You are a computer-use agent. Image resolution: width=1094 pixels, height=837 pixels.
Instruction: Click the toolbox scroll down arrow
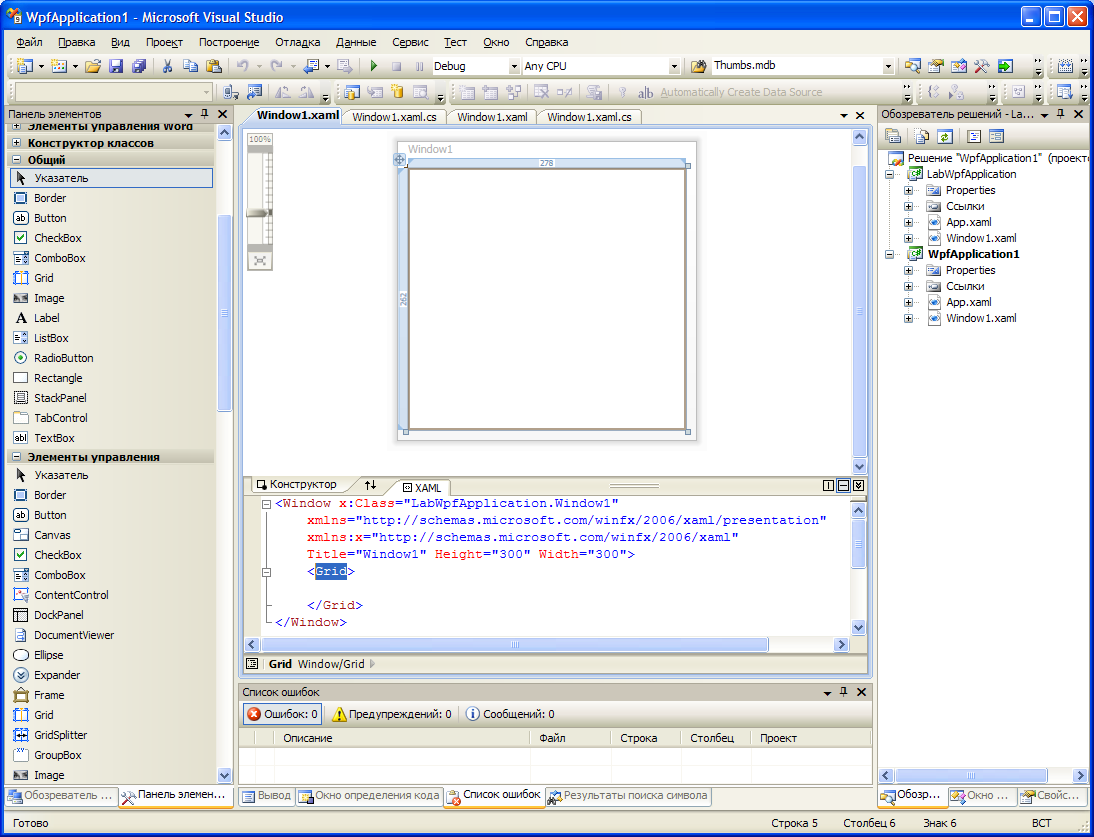click(x=224, y=775)
